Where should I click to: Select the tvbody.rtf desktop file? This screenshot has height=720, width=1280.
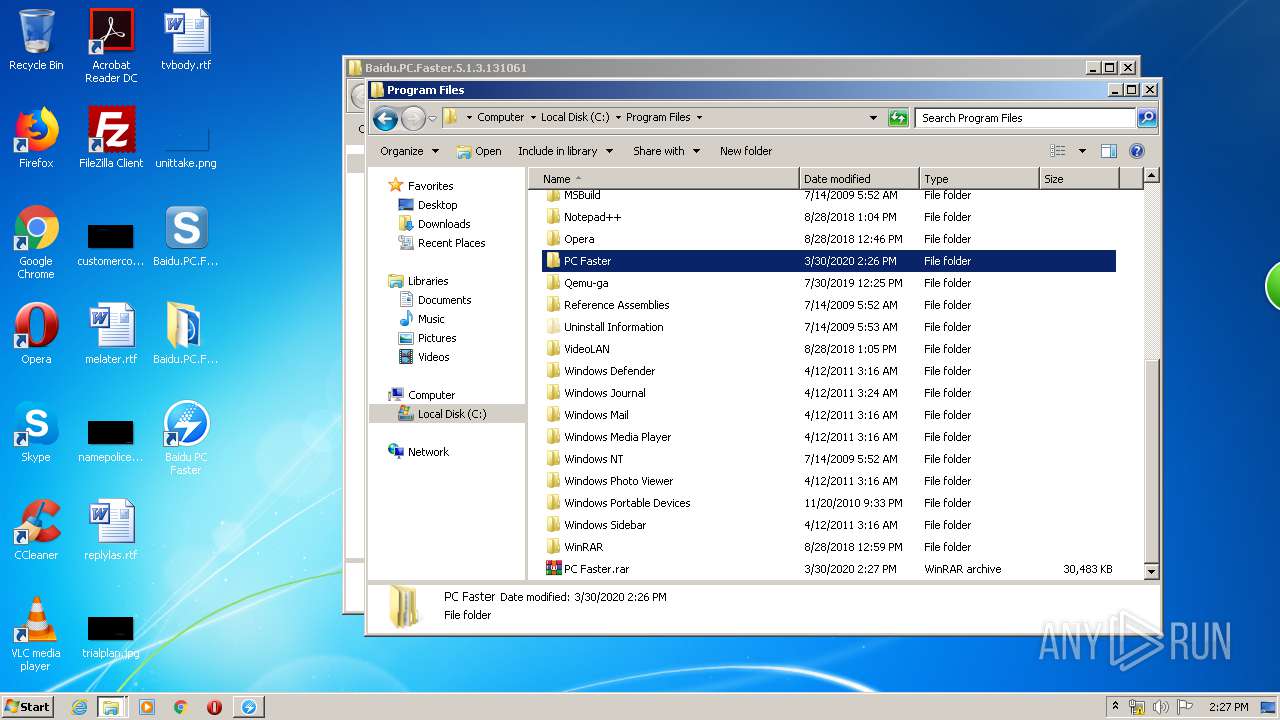[x=186, y=40]
